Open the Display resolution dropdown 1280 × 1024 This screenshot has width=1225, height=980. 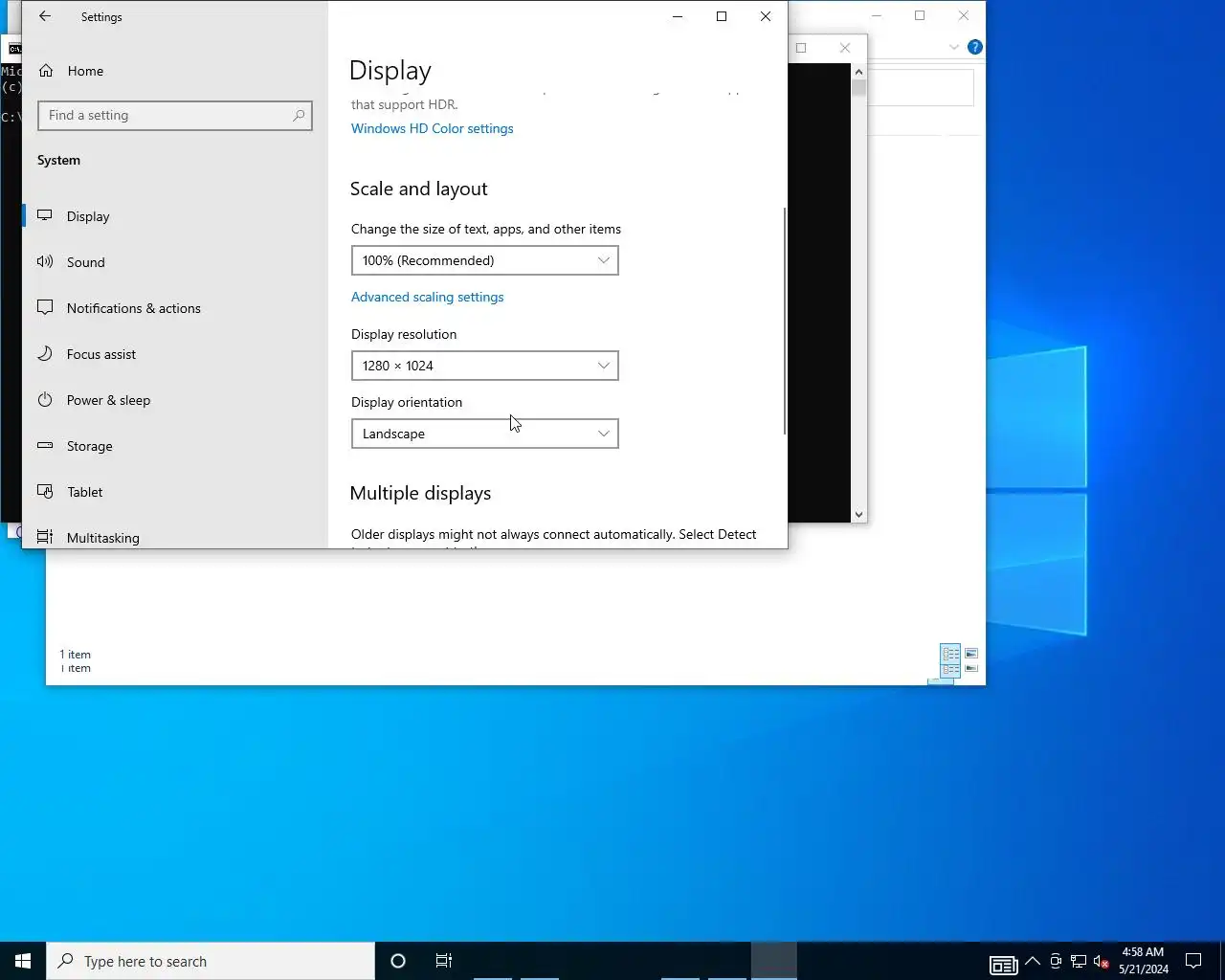click(x=484, y=366)
